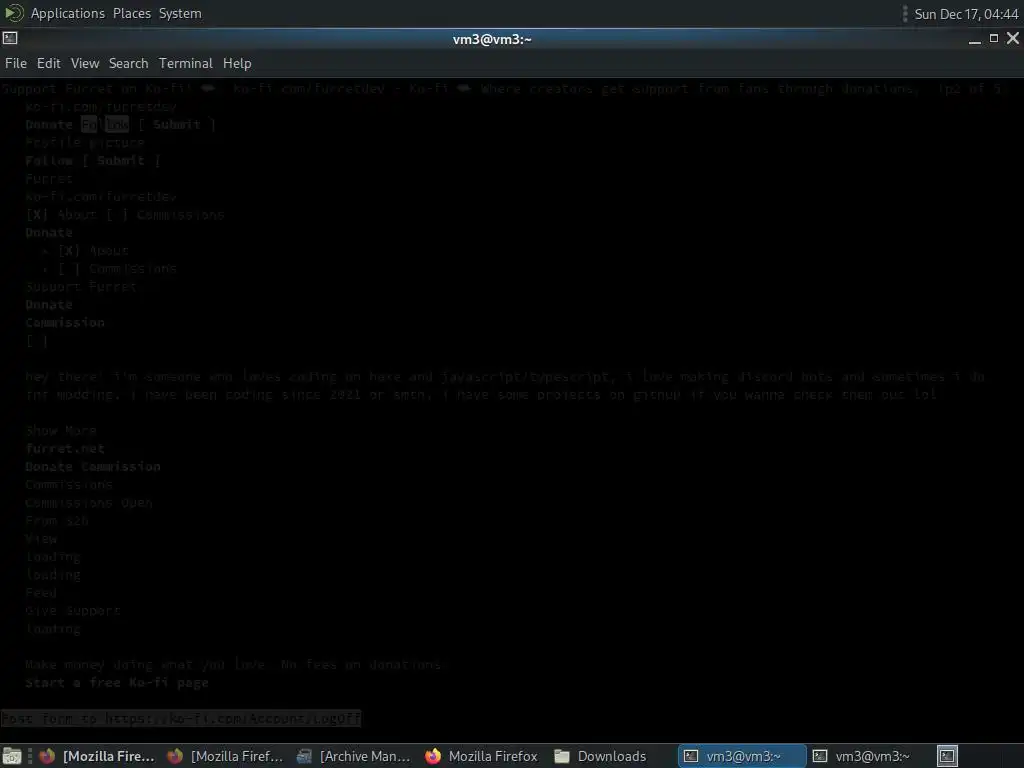The image size is (1024, 768).
Task: Click the 'Donate Commission' bold text
Action: (93, 466)
